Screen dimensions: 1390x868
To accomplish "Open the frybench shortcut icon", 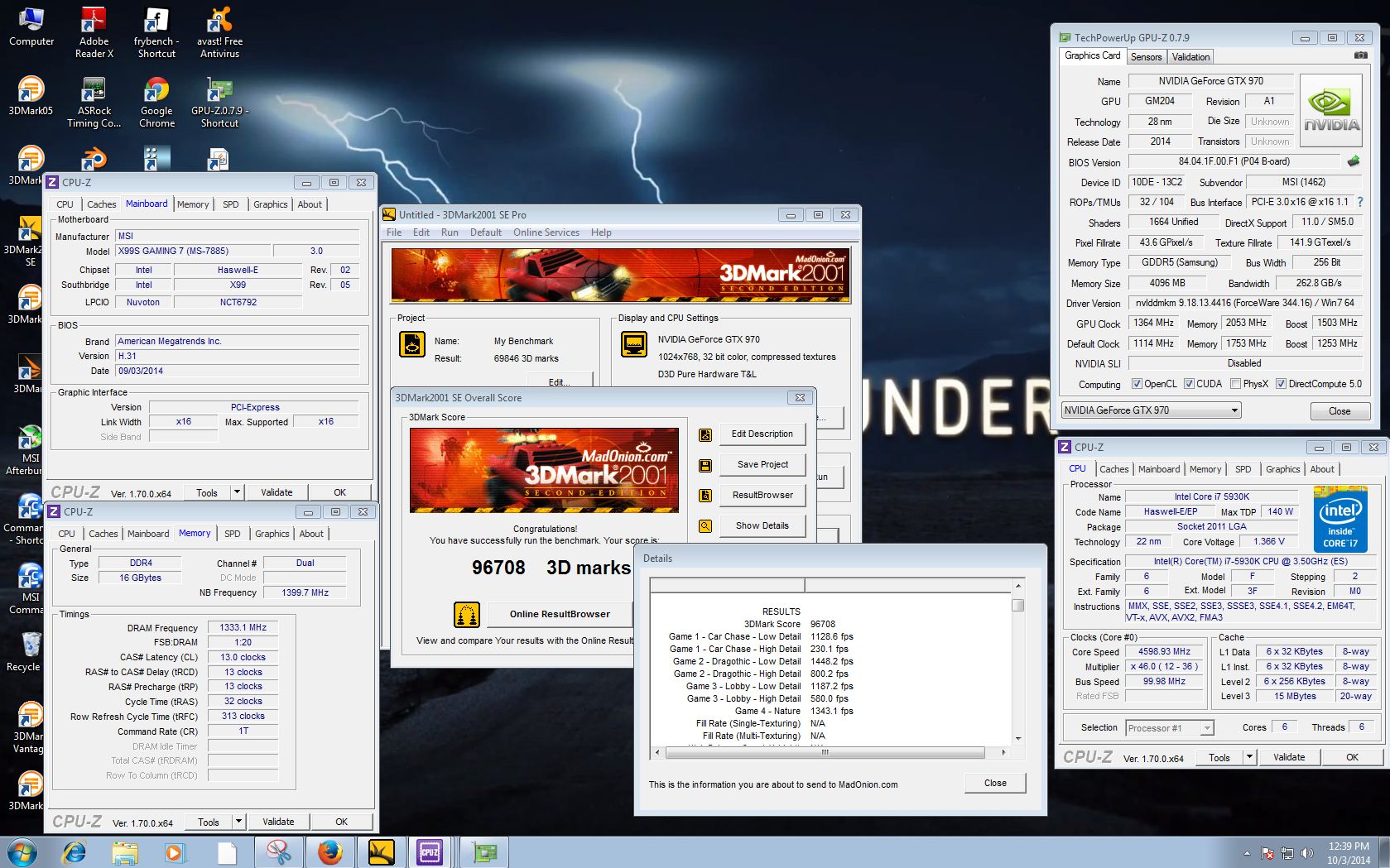I will [x=156, y=31].
